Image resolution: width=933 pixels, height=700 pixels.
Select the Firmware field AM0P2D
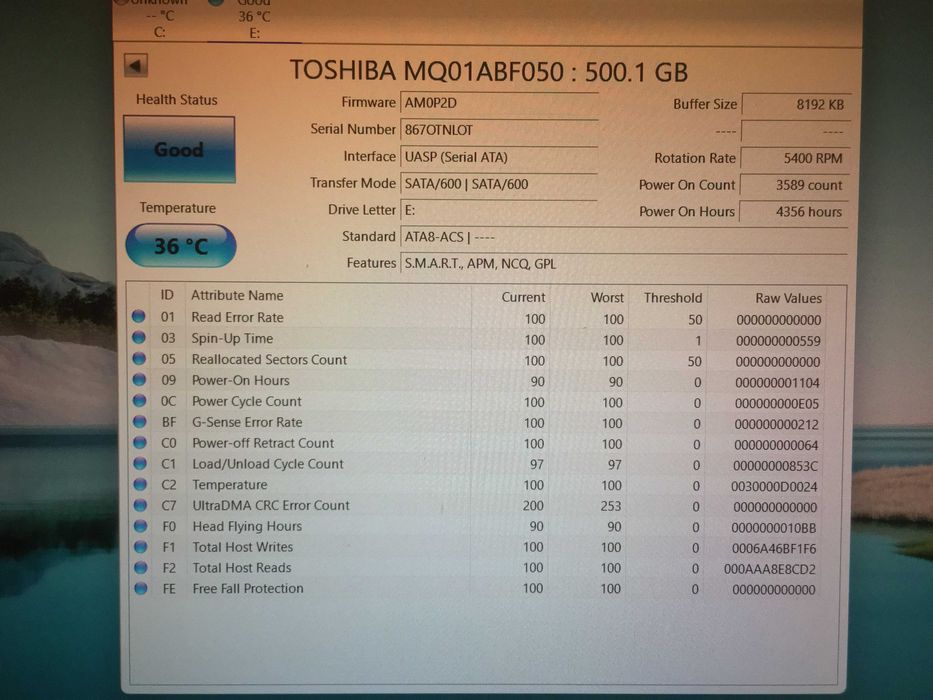499,103
